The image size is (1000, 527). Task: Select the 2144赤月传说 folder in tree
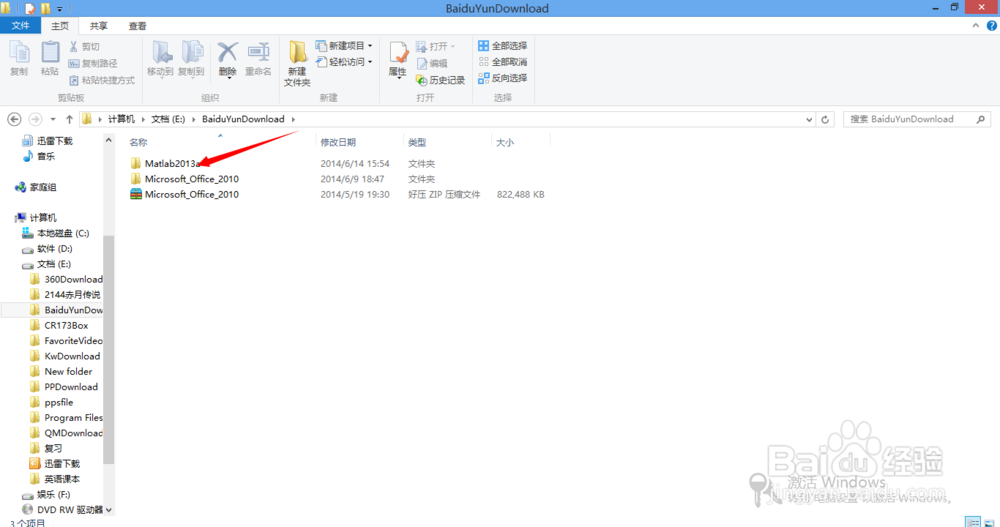[x=66, y=294]
